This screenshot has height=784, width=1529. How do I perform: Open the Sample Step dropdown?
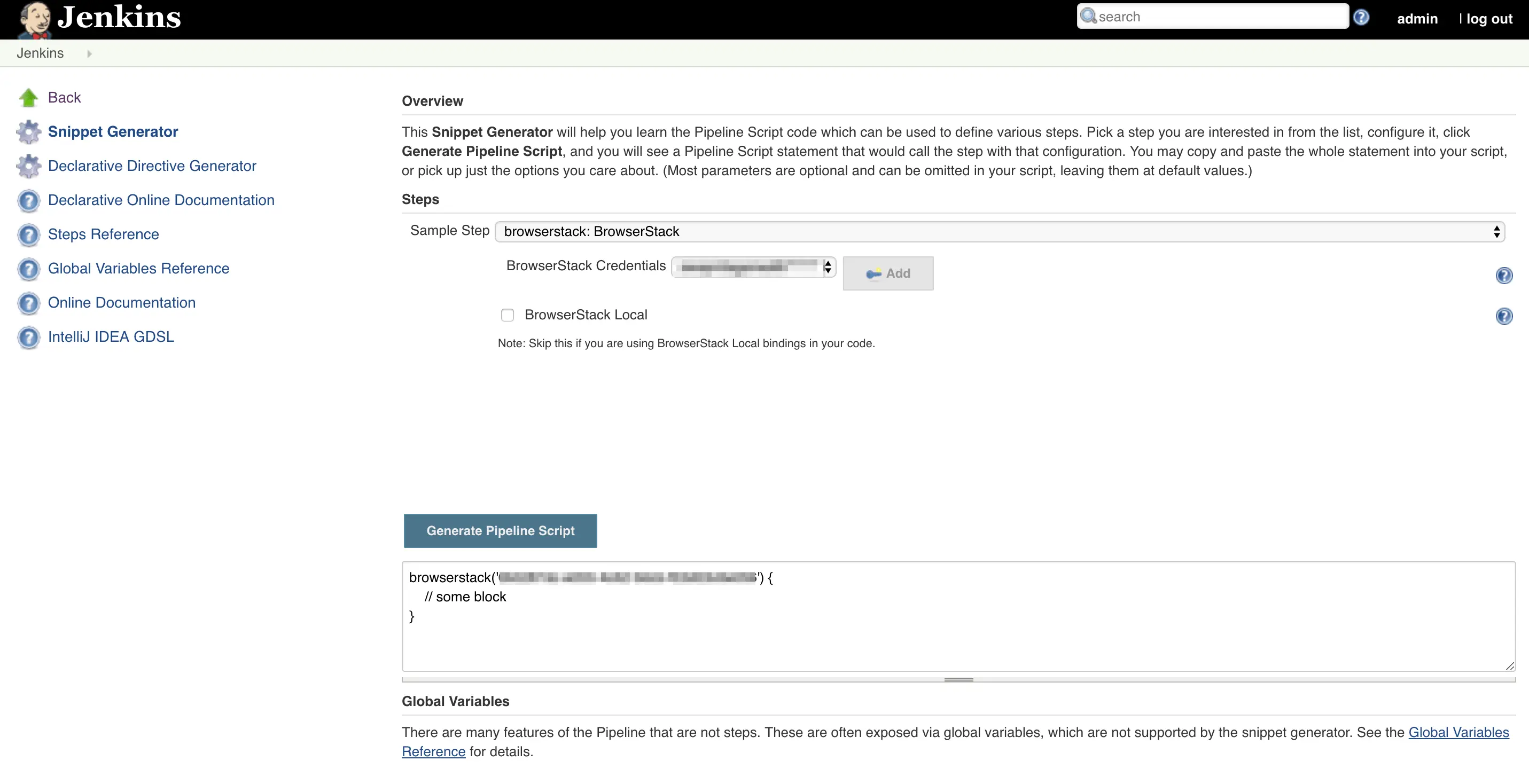pos(1000,231)
